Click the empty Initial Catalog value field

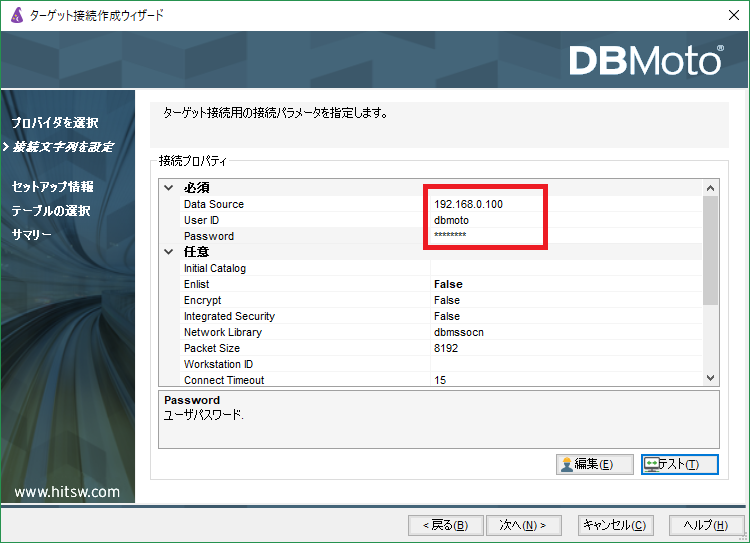(x=566, y=268)
